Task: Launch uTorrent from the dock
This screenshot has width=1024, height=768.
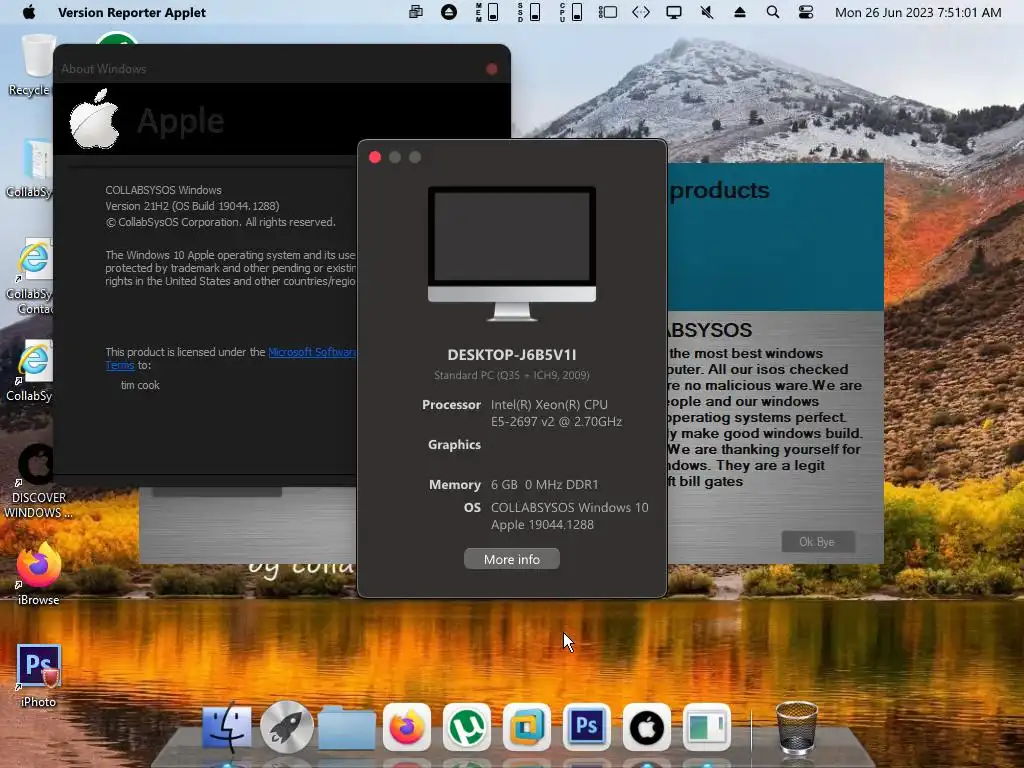Action: click(466, 727)
